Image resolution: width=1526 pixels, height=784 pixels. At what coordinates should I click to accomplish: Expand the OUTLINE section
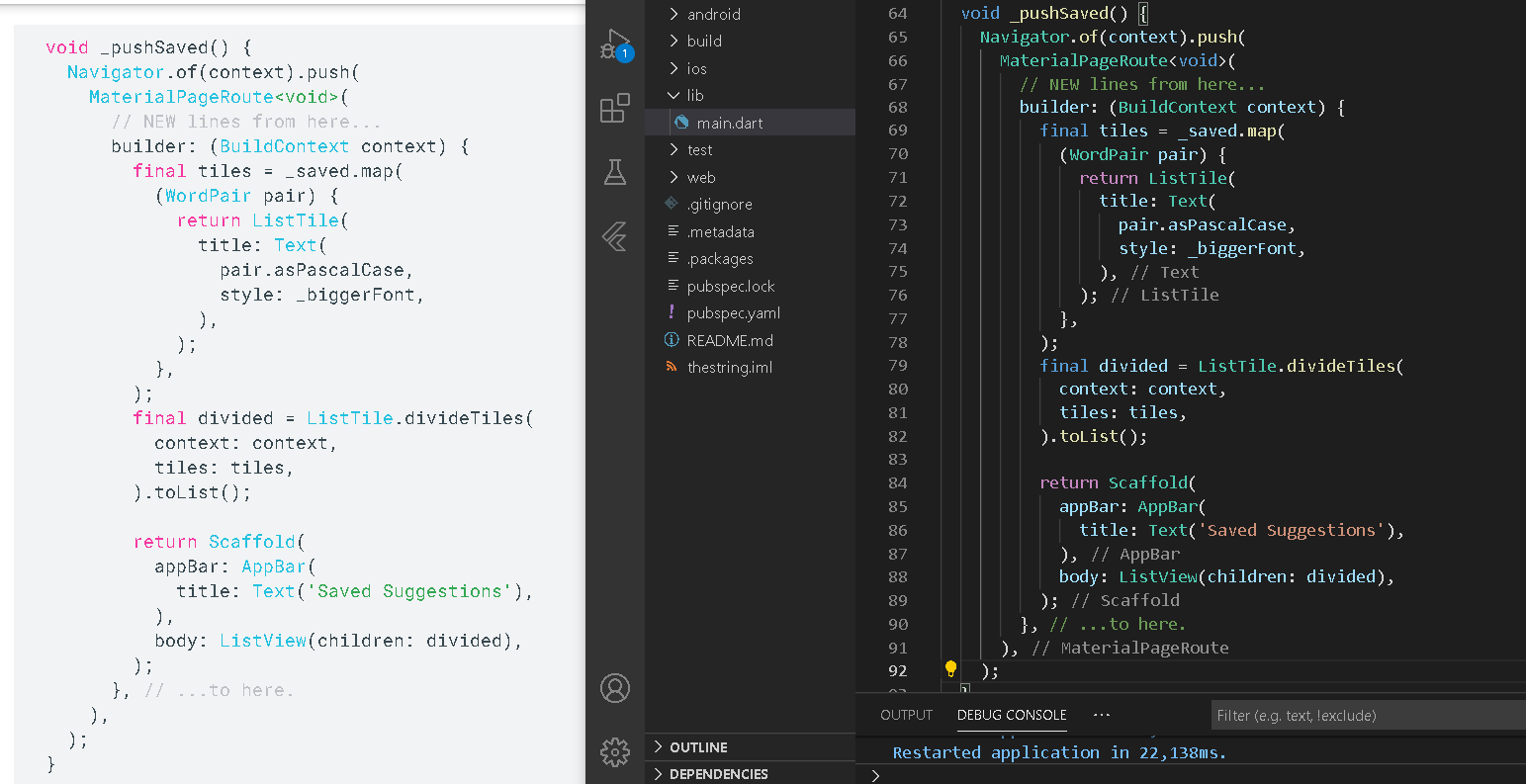[x=750, y=747]
